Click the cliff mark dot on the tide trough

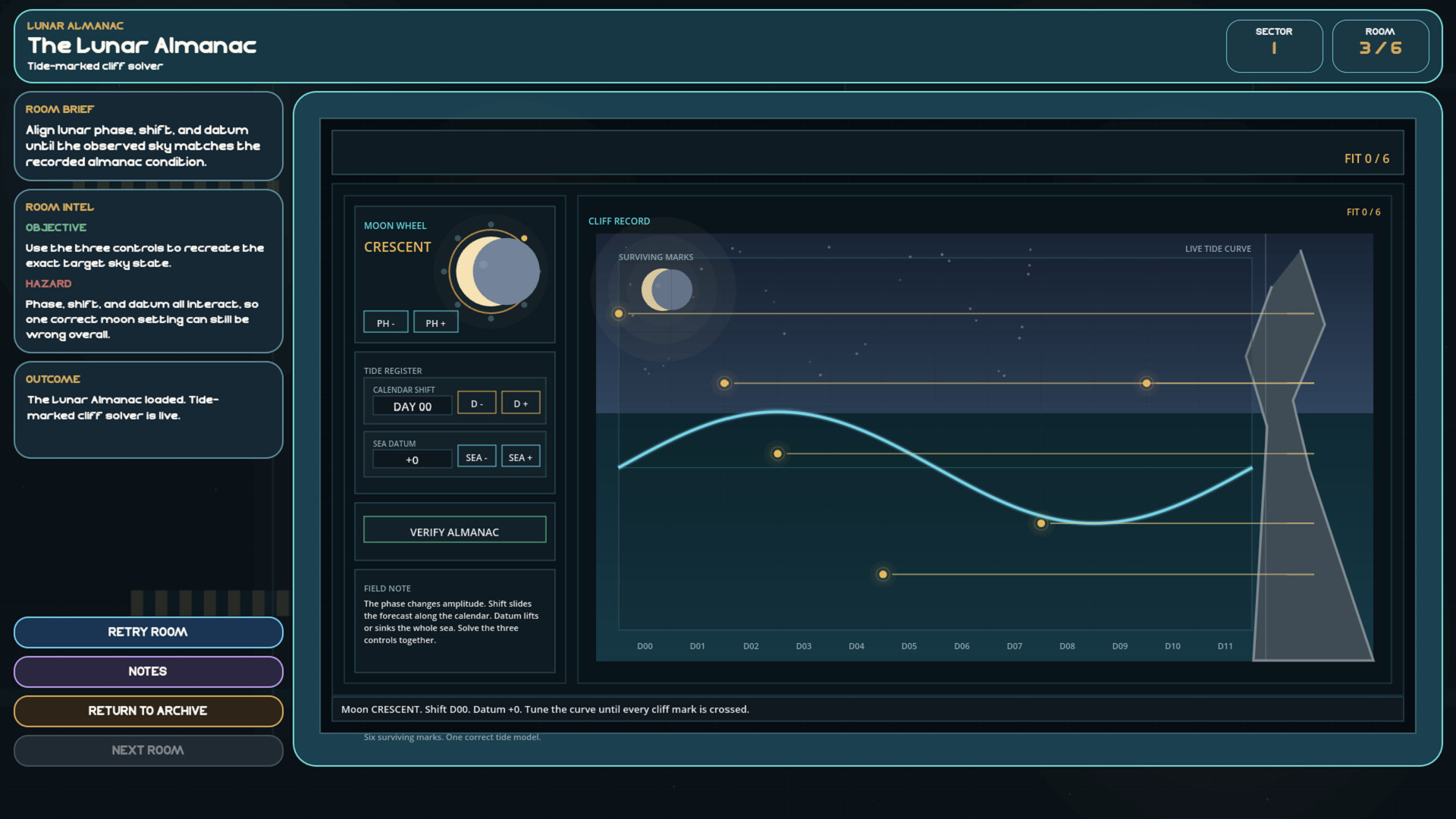(1041, 523)
